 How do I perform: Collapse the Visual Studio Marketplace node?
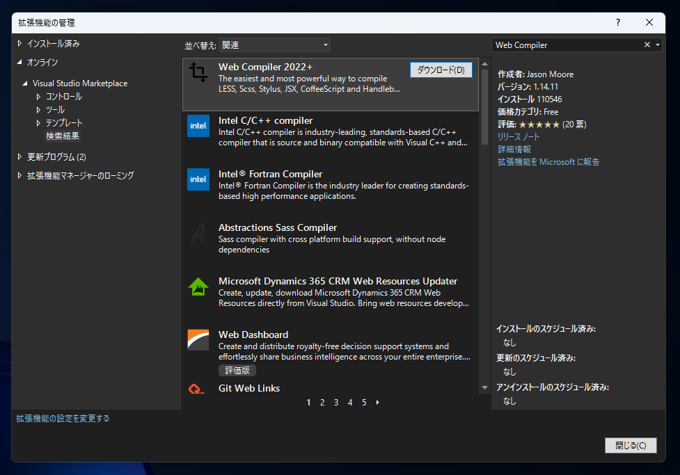click(x=25, y=83)
